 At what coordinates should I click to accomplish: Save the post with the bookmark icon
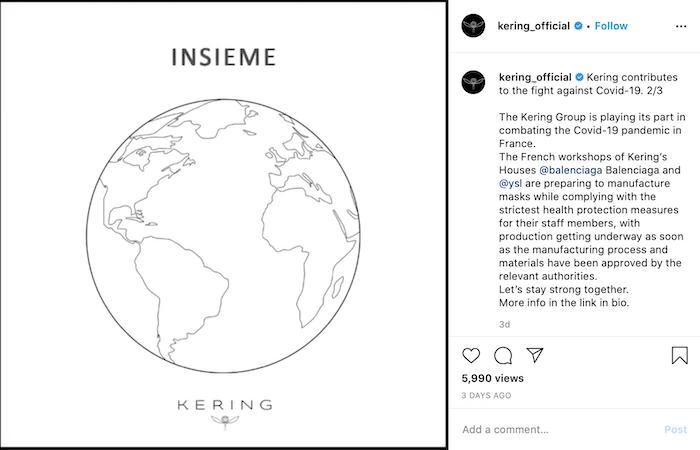click(x=679, y=355)
